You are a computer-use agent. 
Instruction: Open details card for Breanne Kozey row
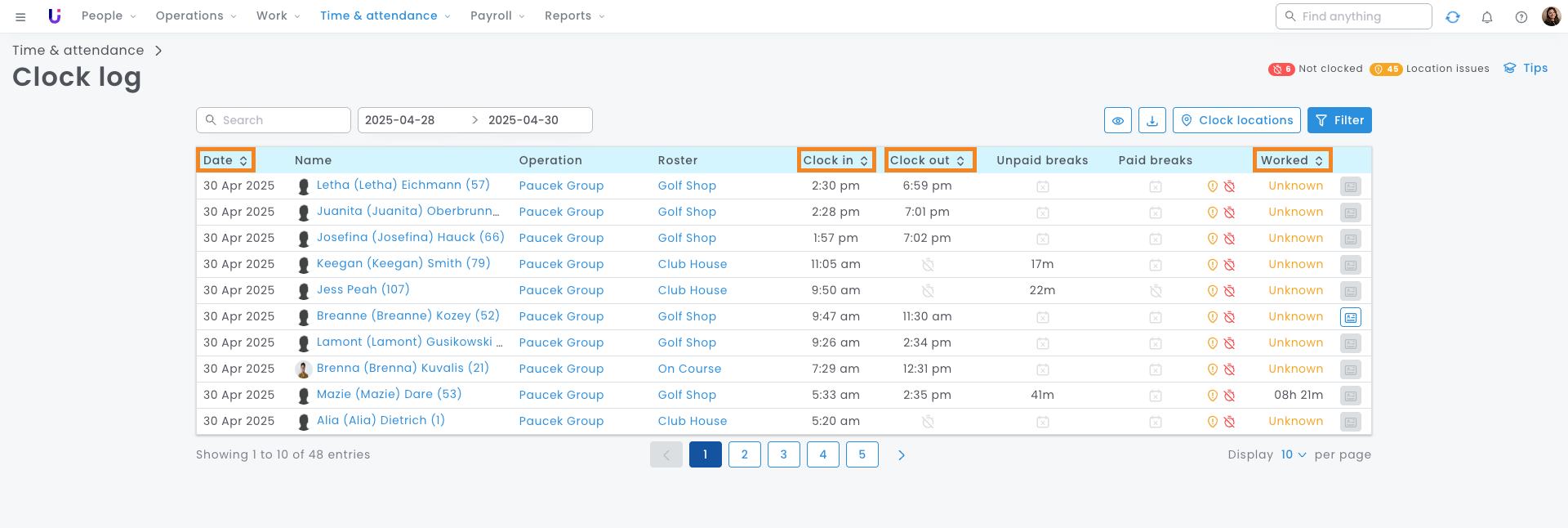[x=1350, y=317]
